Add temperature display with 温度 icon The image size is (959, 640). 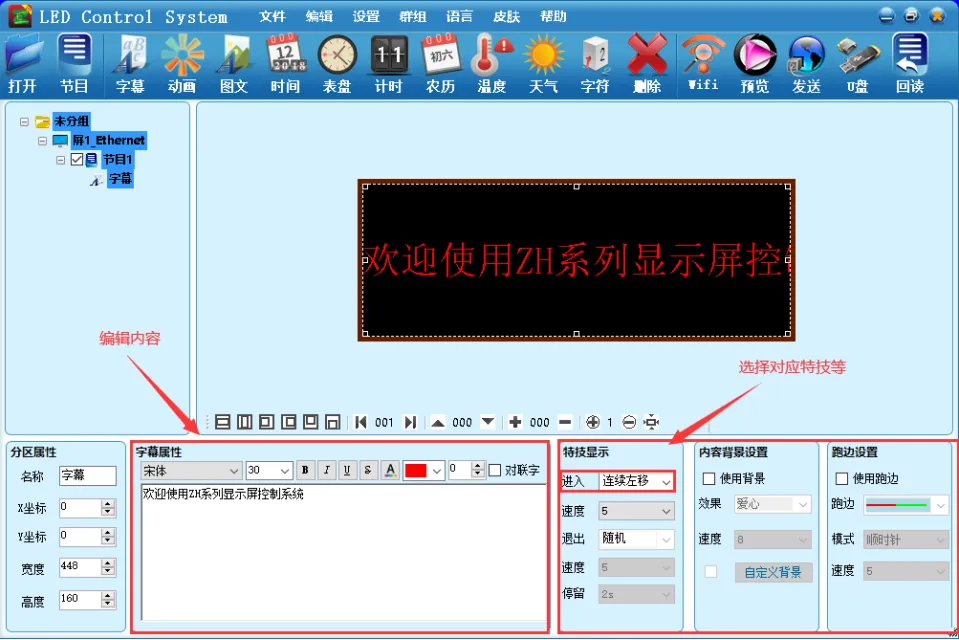click(492, 64)
